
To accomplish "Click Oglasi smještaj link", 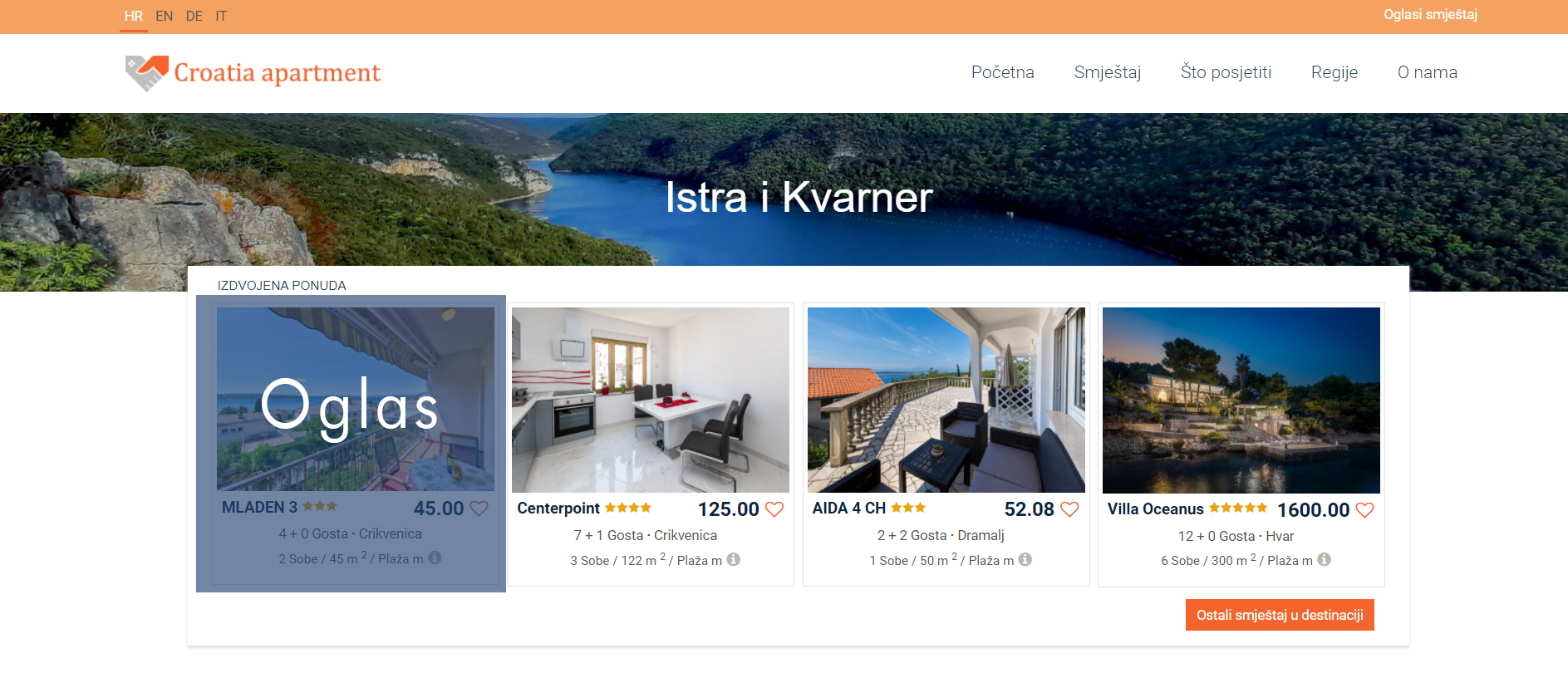I will pyautogui.click(x=1430, y=15).
